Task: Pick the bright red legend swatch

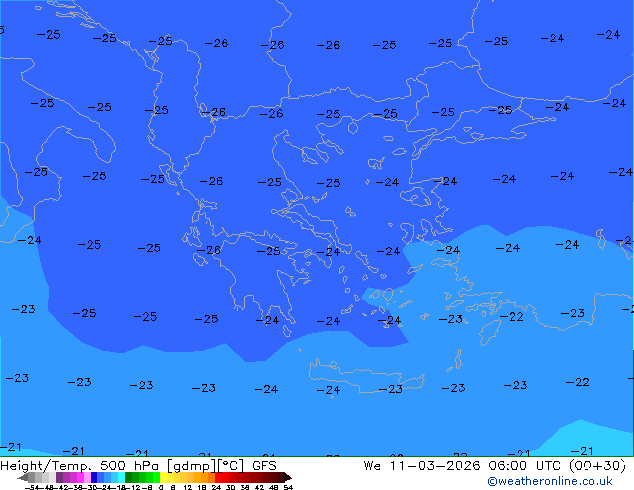Action: pyautogui.click(x=218, y=477)
